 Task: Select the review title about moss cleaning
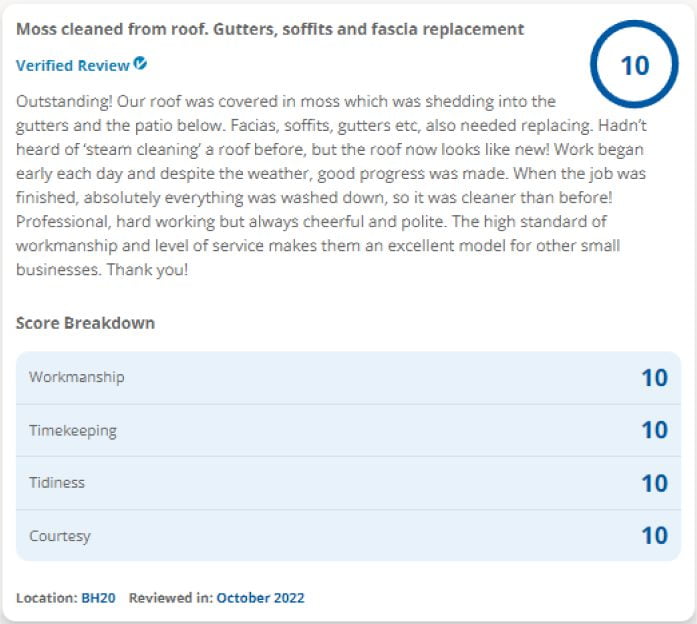pos(270,29)
